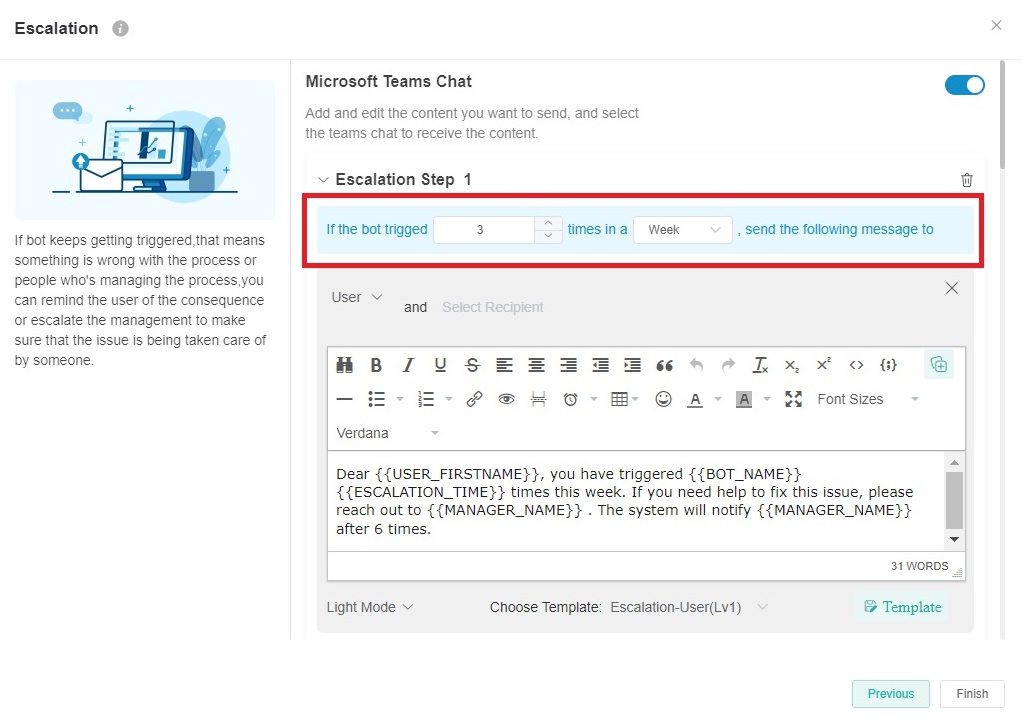Open the Verdana font family dropdown
The image size is (1022, 721).
coord(388,433)
